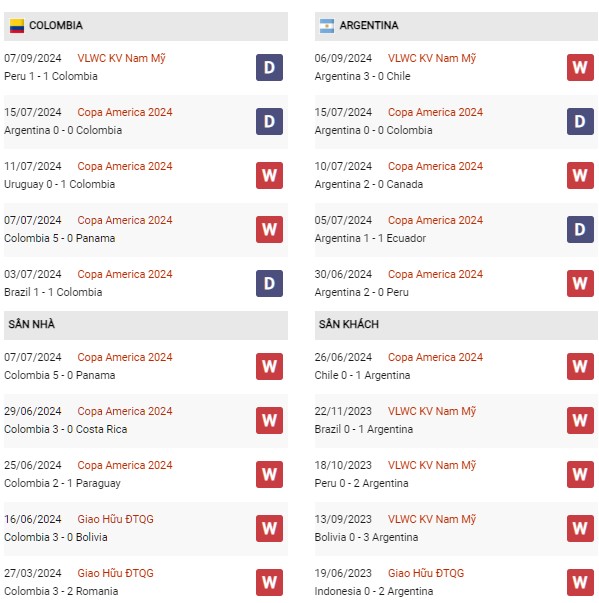Image resolution: width=599 pixels, height=603 pixels.
Task: Click the Bolivia 0 - 3 Argentina result
Action: [366, 537]
